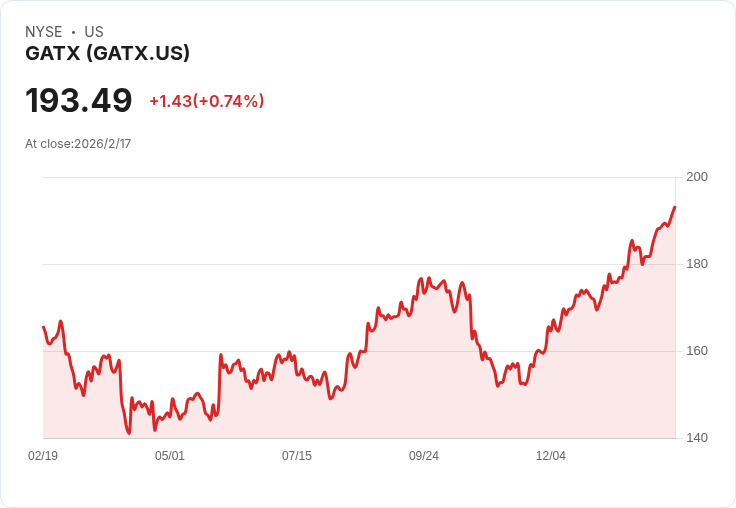Select the 180 y-axis price label

point(697,264)
